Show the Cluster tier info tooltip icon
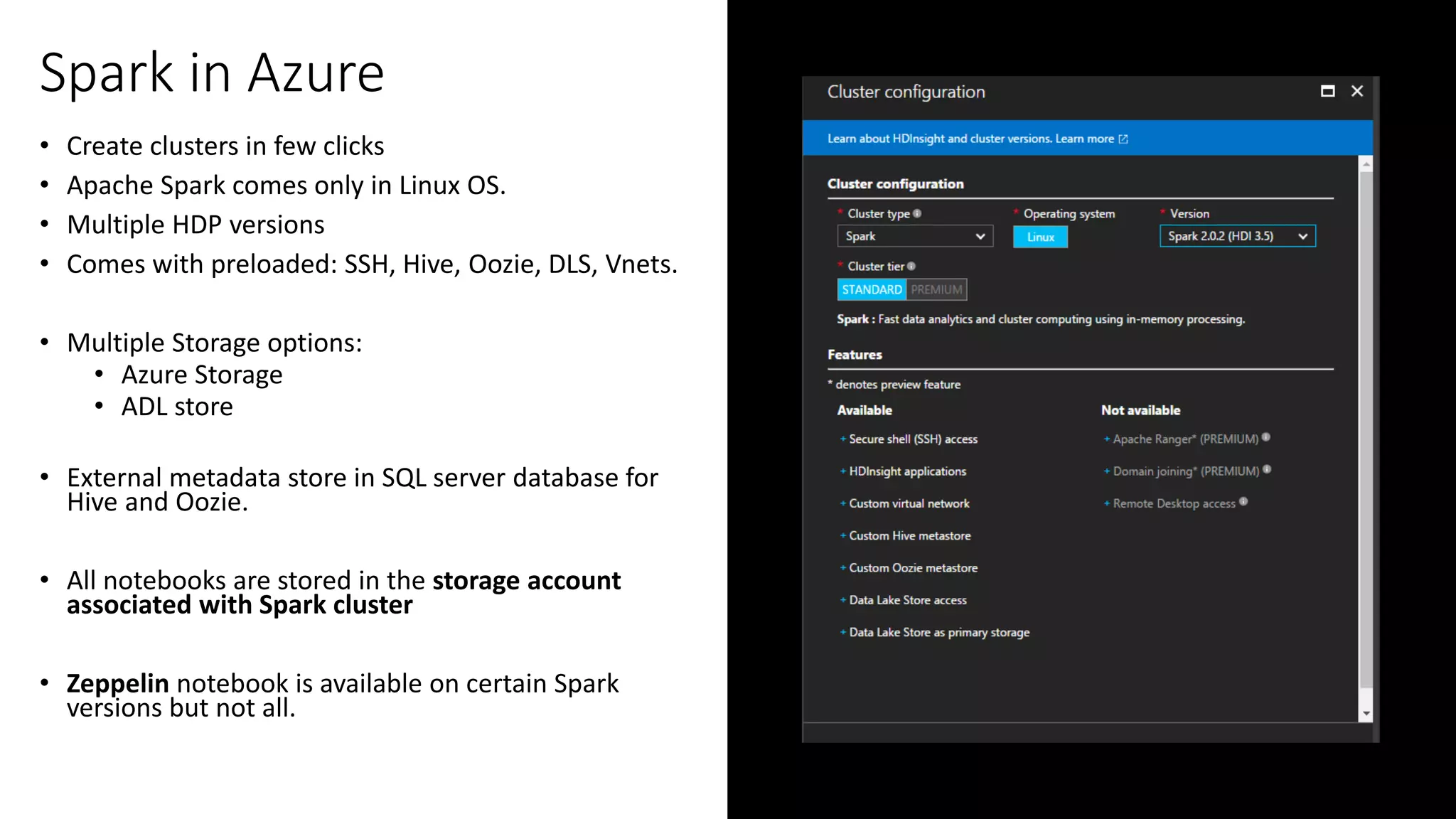 pyautogui.click(x=911, y=266)
